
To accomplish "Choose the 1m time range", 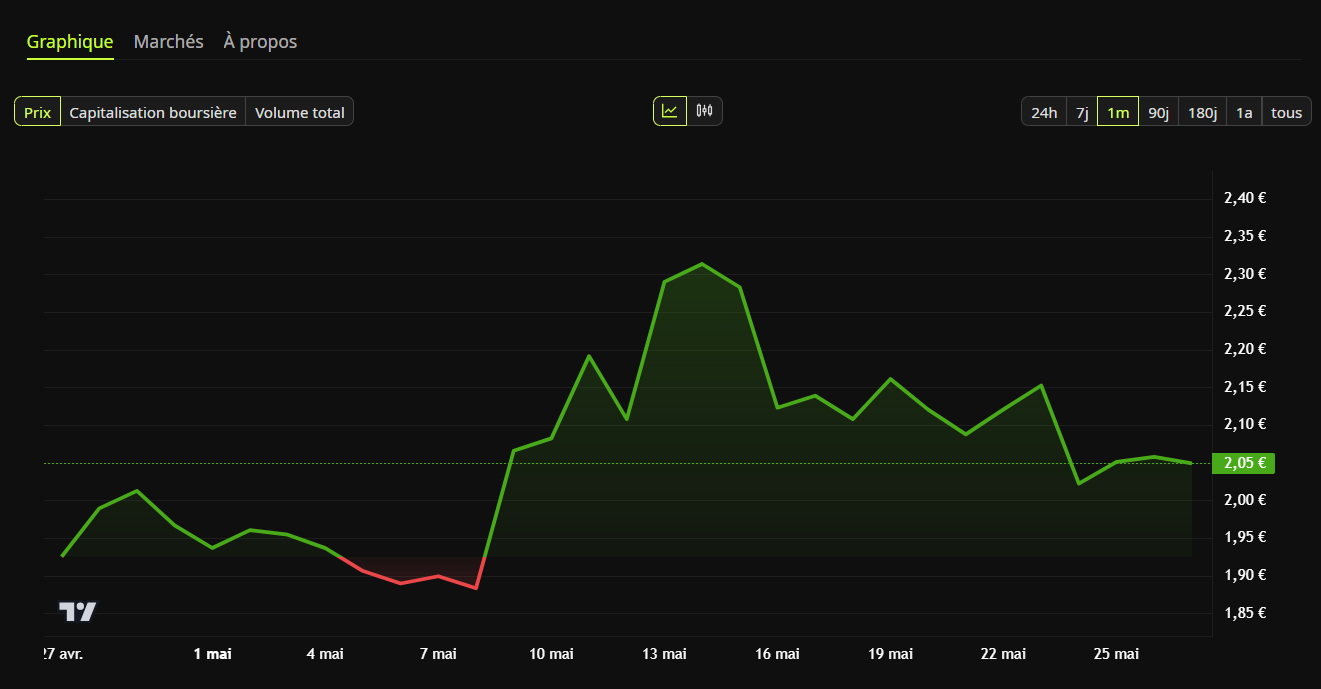I will point(1118,112).
